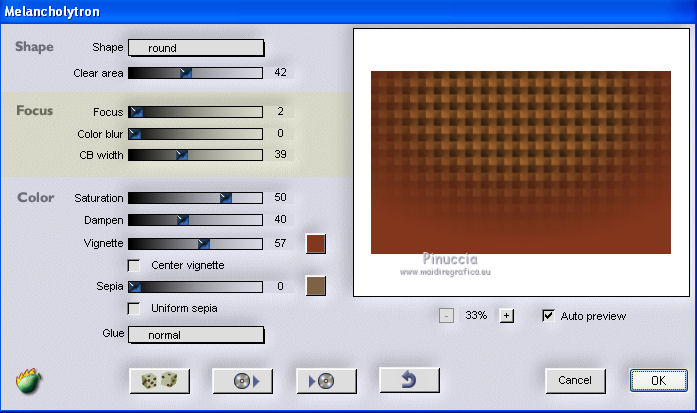Open the Glue dropdown set to normal
This screenshot has width=697, height=413.
coord(196,335)
